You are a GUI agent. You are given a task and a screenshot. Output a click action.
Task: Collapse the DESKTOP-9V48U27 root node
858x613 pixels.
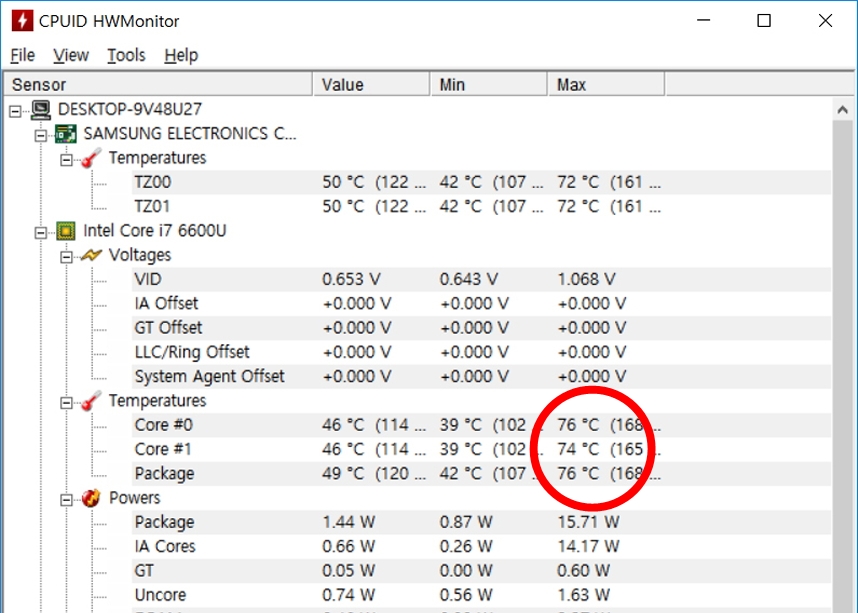click(x=15, y=111)
